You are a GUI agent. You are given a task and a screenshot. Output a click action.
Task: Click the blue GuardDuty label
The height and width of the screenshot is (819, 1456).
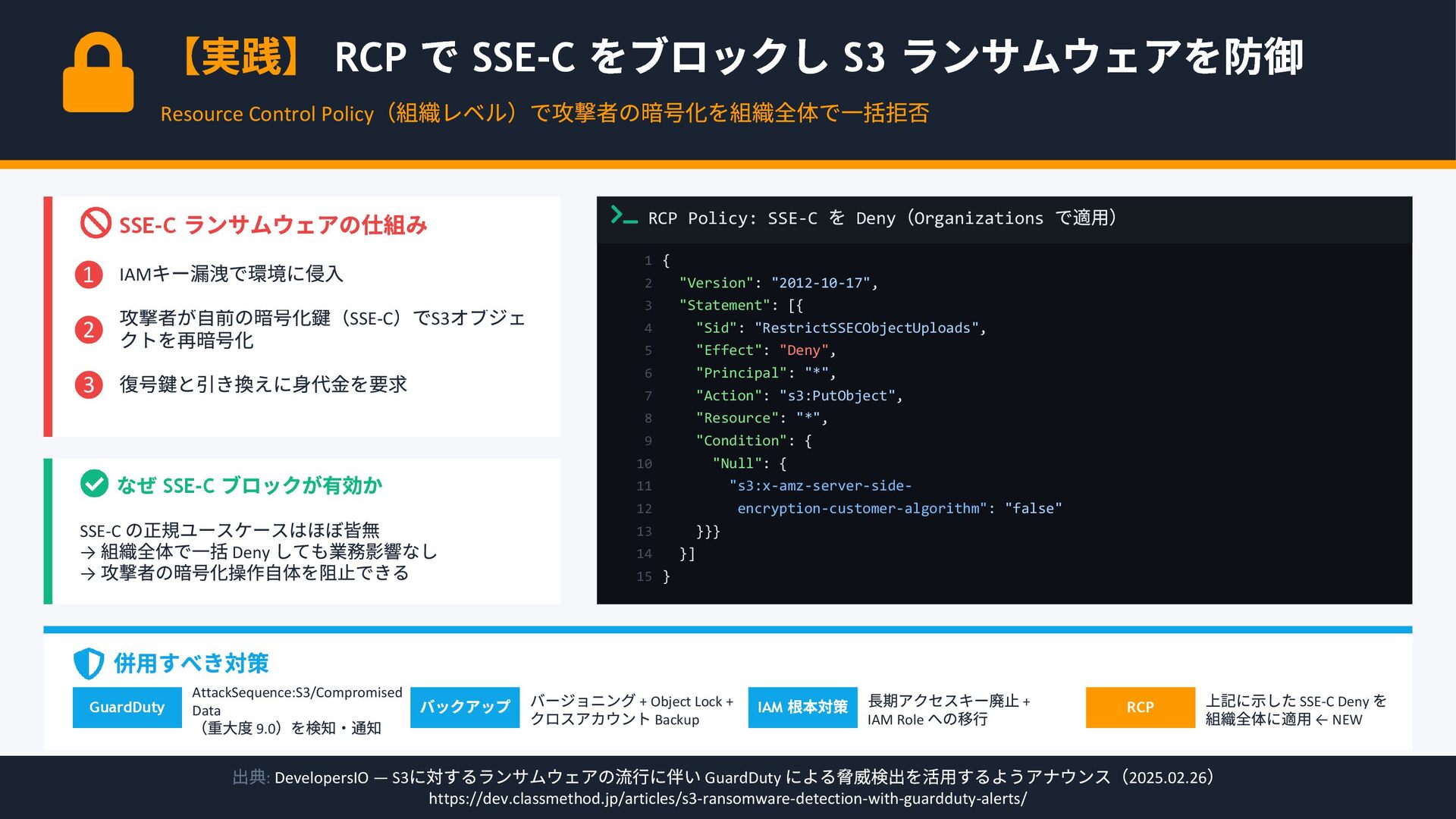pos(127,707)
